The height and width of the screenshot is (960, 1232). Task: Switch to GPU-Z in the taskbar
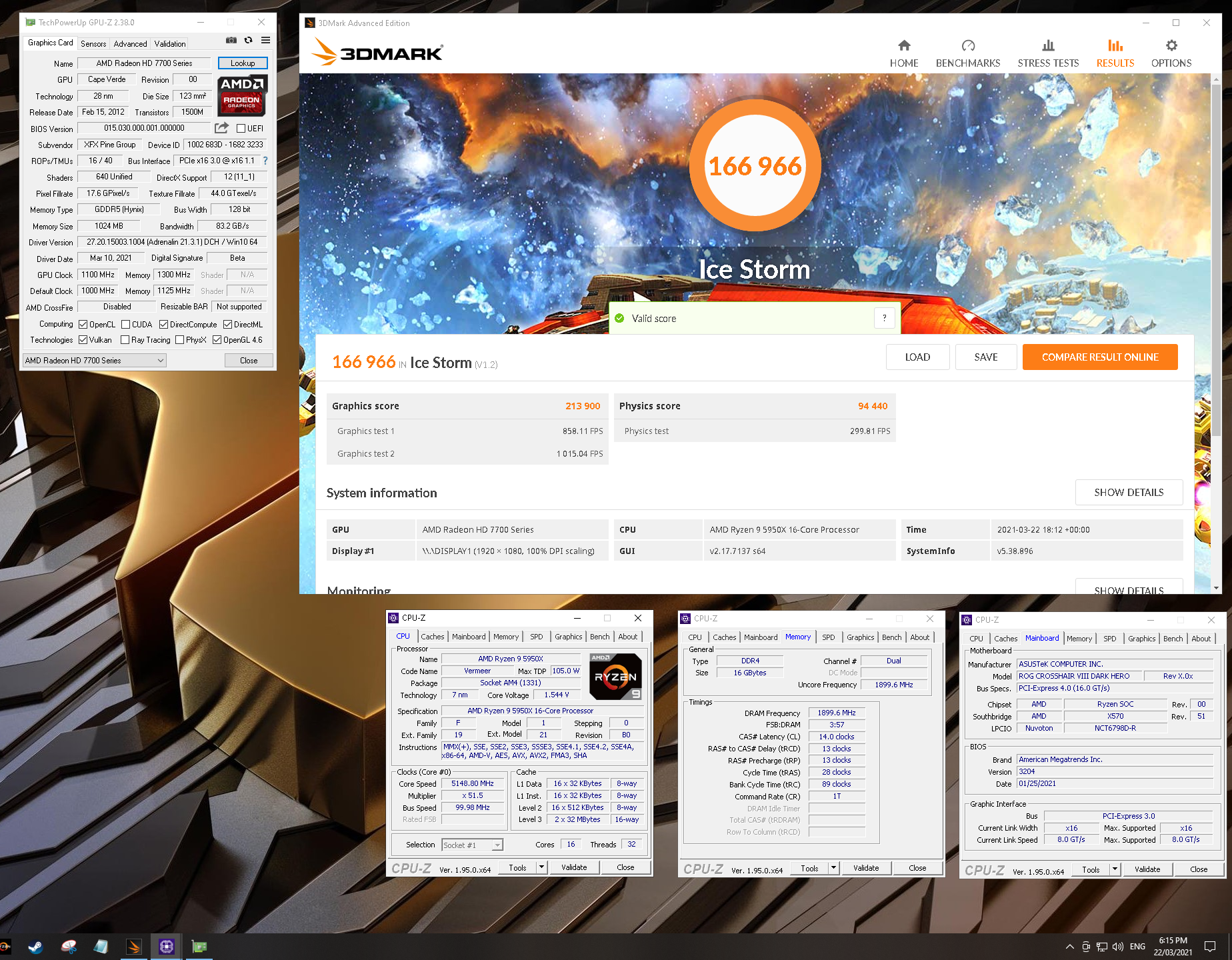point(199,946)
